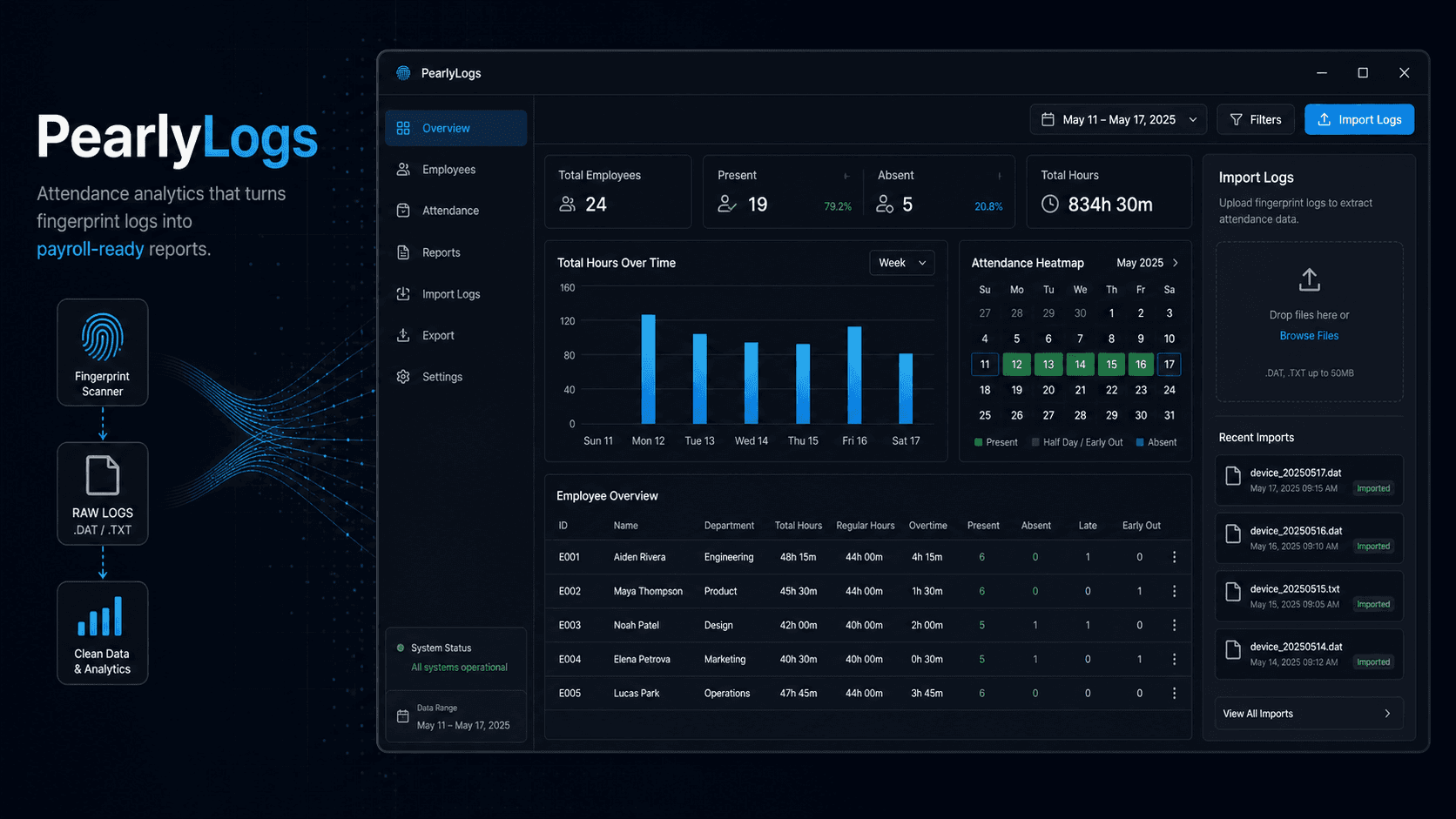Click the Mon 12 bar in hours chart
The height and width of the screenshot is (819, 1456).
point(648,369)
